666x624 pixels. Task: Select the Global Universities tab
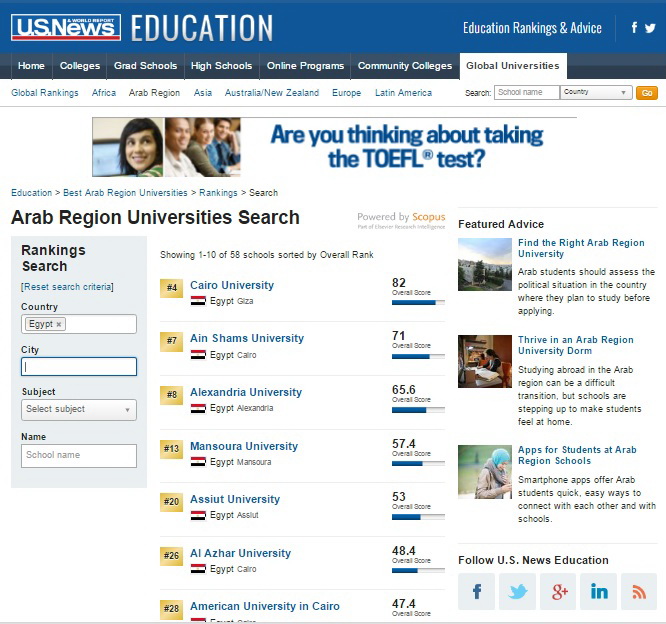point(513,66)
